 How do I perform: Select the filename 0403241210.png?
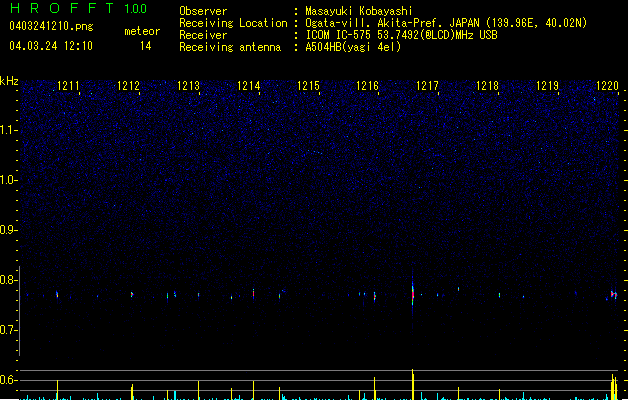pos(51,26)
